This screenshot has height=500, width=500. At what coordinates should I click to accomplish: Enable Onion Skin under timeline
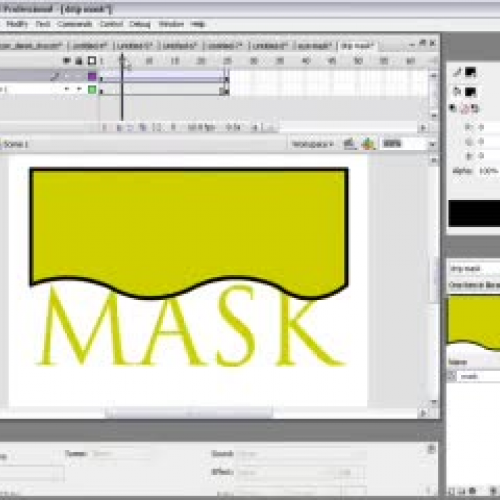[x=119, y=127]
